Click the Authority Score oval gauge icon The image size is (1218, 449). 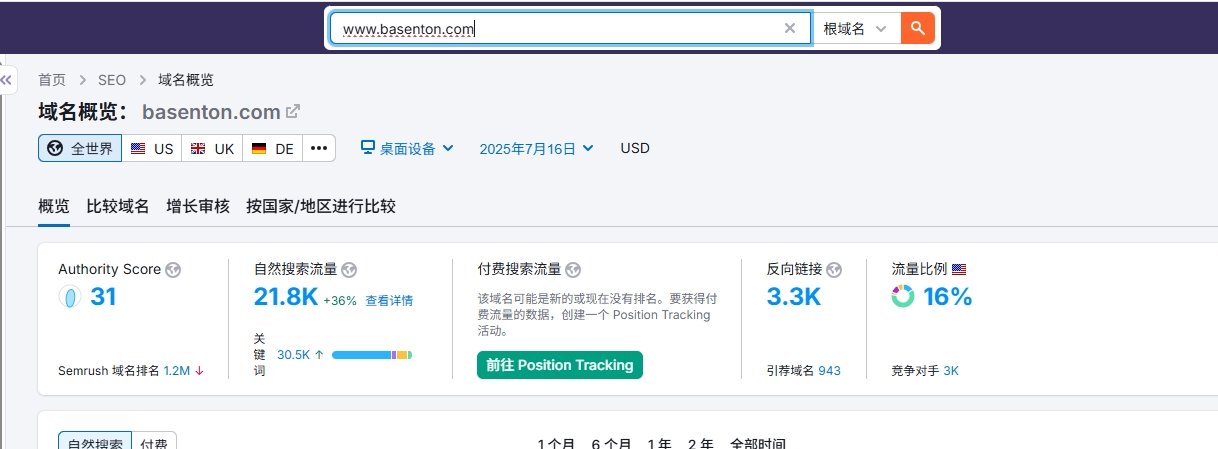point(69,297)
